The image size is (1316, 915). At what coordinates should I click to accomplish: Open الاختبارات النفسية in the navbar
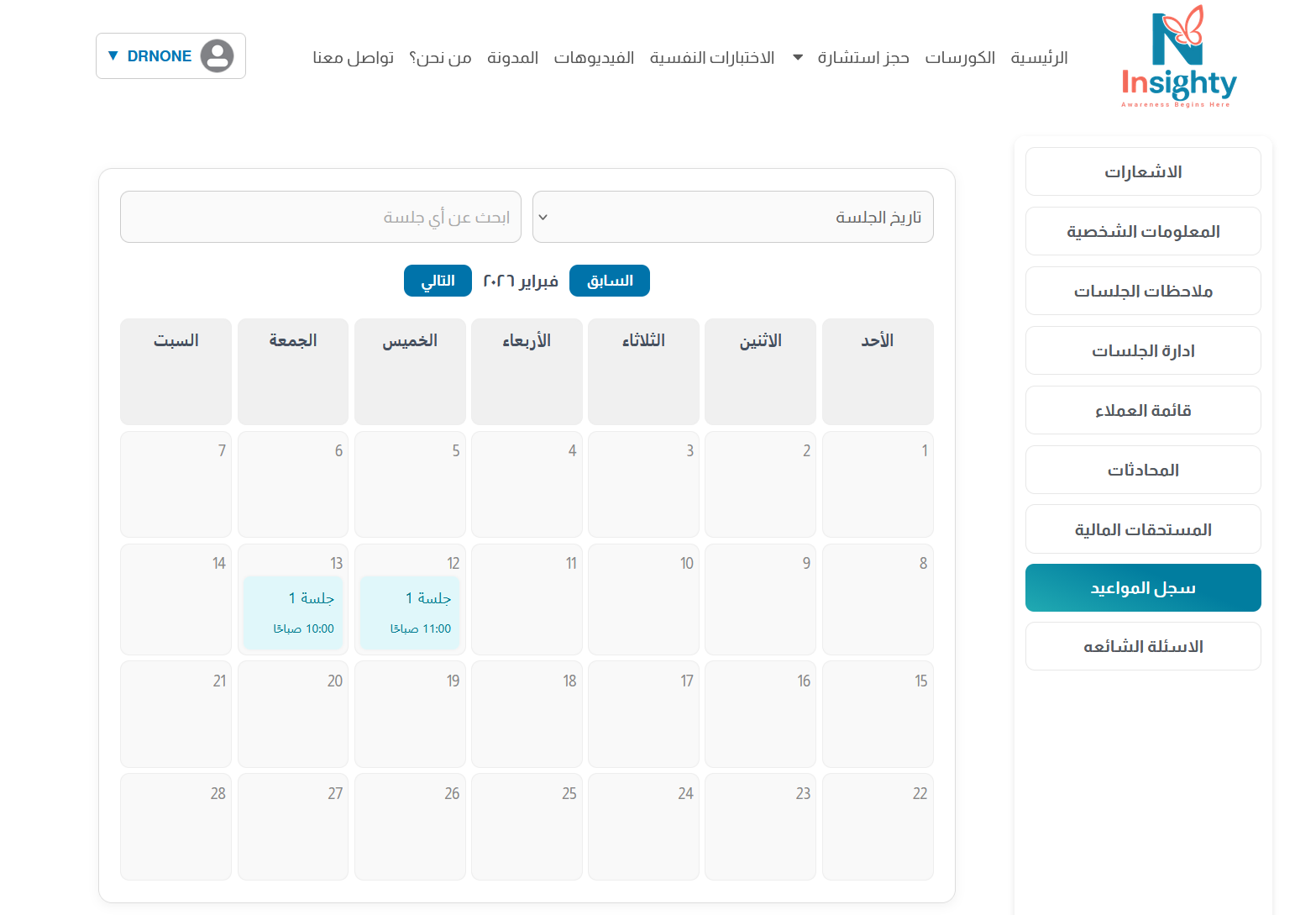(x=712, y=58)
